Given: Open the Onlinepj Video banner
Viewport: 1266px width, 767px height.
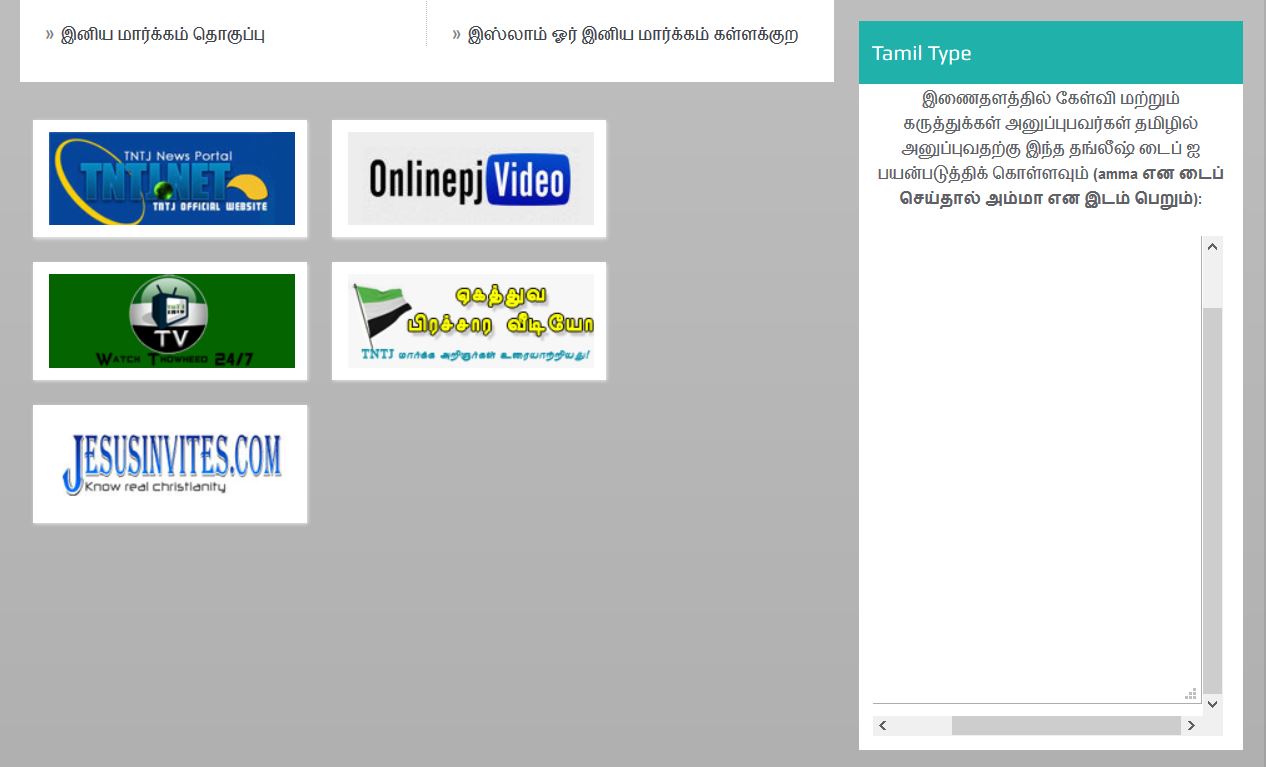Looking at the screenshot, I should pyautogui.click(x=470, y=179).
